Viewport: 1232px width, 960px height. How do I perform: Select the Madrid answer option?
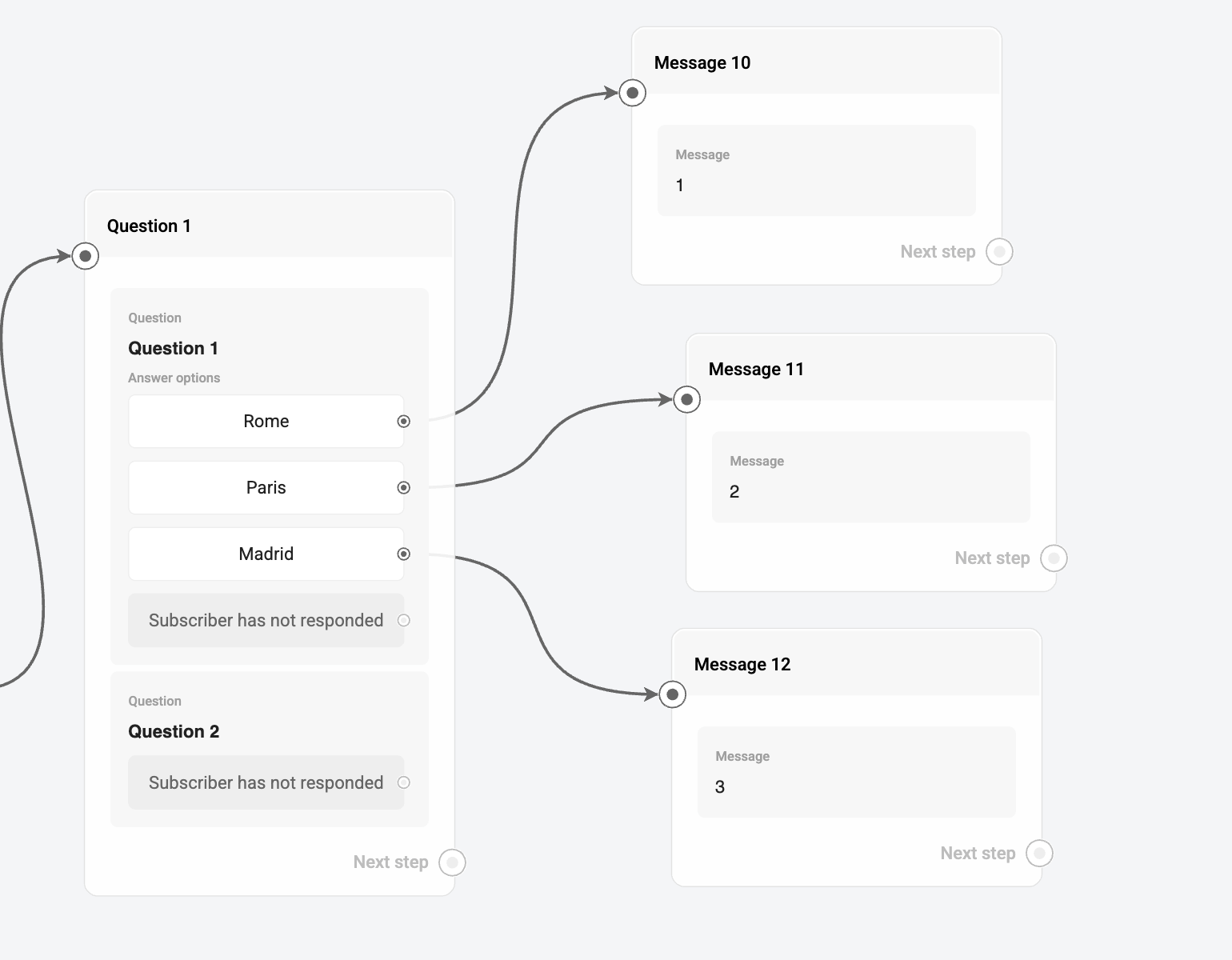pyautogui.click(x=266, y=554)
